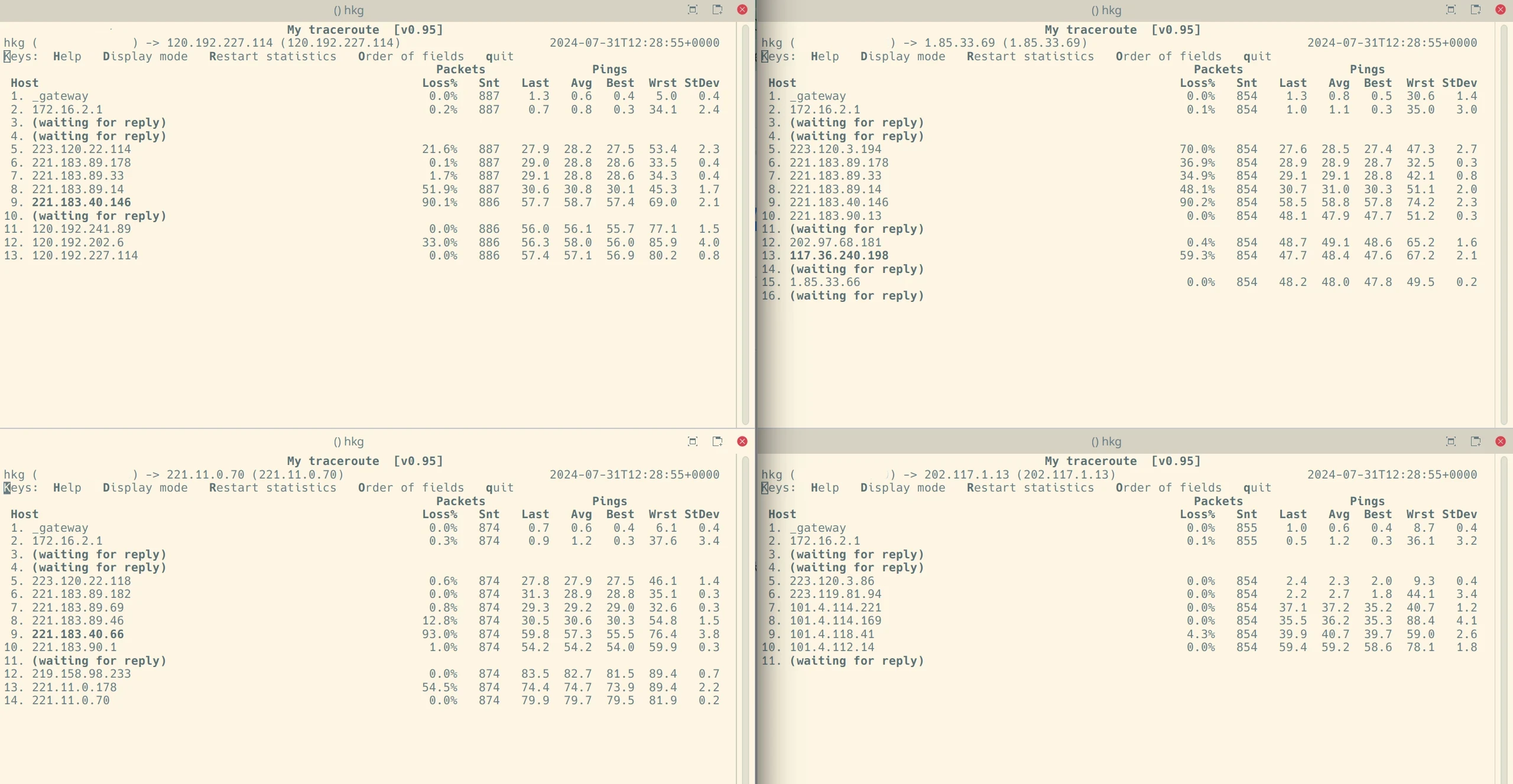1513x784 pixels.
Task: Click Restart statistics in the 221.11.0.70 pane
Action: (x=272, y=488)
